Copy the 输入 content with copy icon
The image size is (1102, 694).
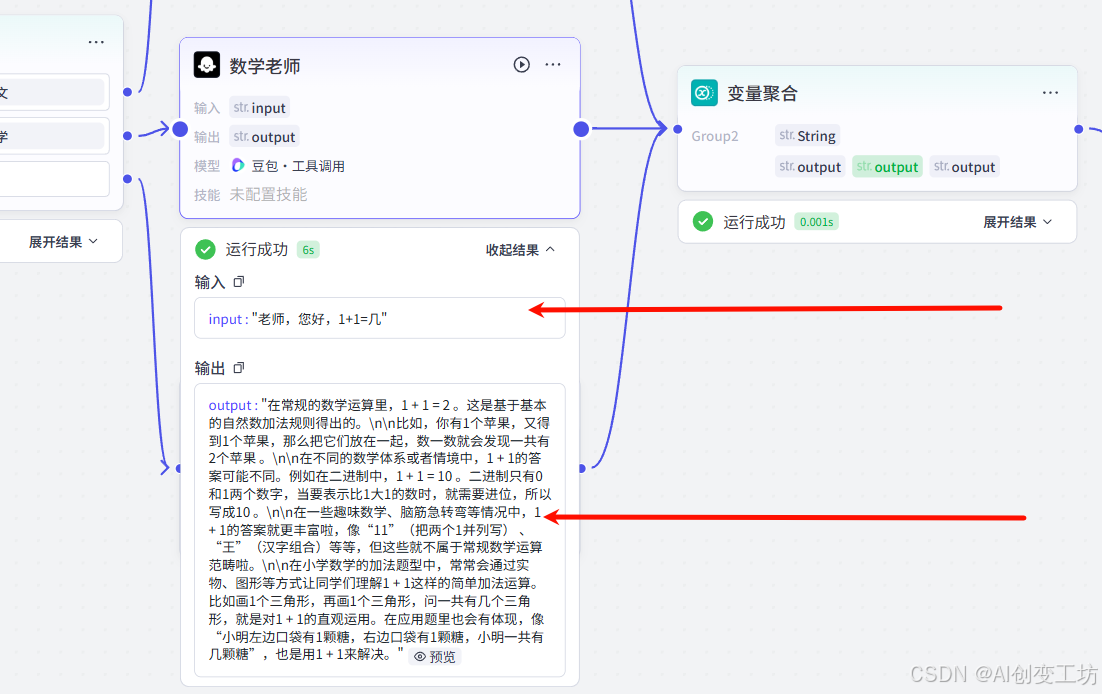[239, 282]
